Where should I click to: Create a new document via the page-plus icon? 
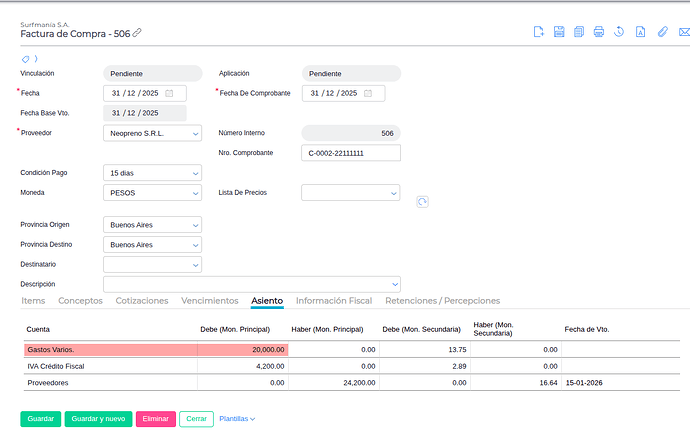click(539, 32)
